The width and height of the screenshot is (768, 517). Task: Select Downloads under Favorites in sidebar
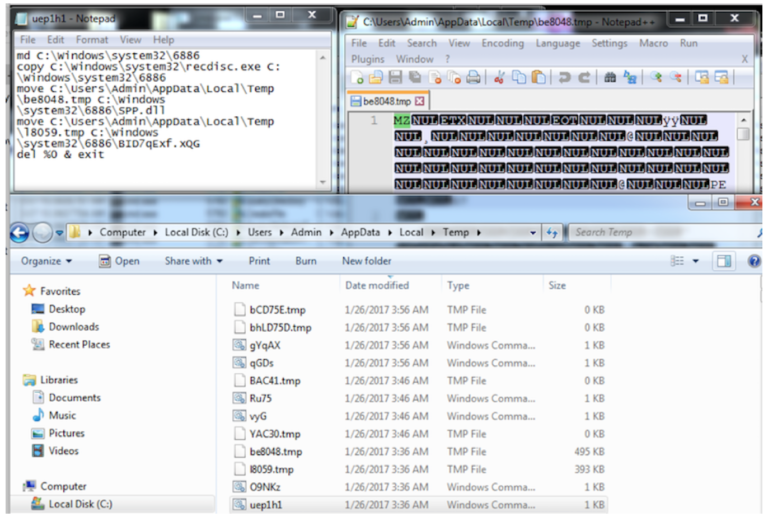coord(73,327)
